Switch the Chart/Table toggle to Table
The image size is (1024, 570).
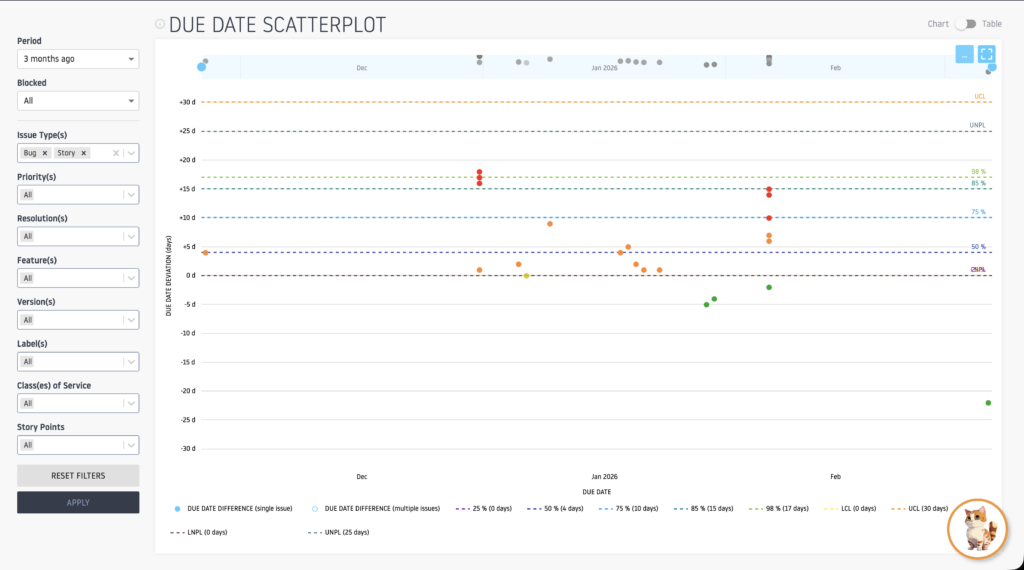(x=965, y=24)
